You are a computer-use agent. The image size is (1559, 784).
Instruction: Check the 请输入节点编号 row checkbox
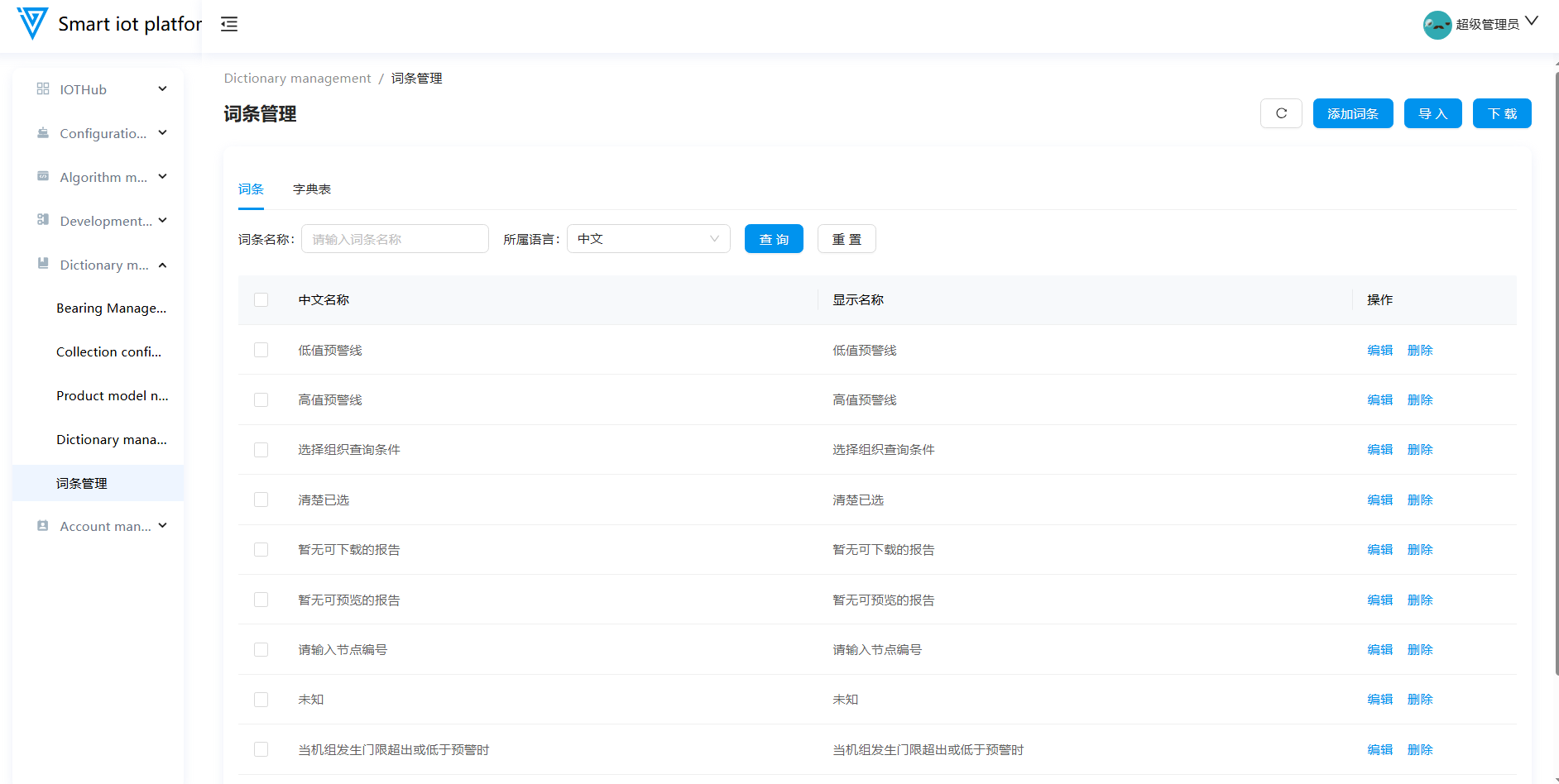click(261, 649)
